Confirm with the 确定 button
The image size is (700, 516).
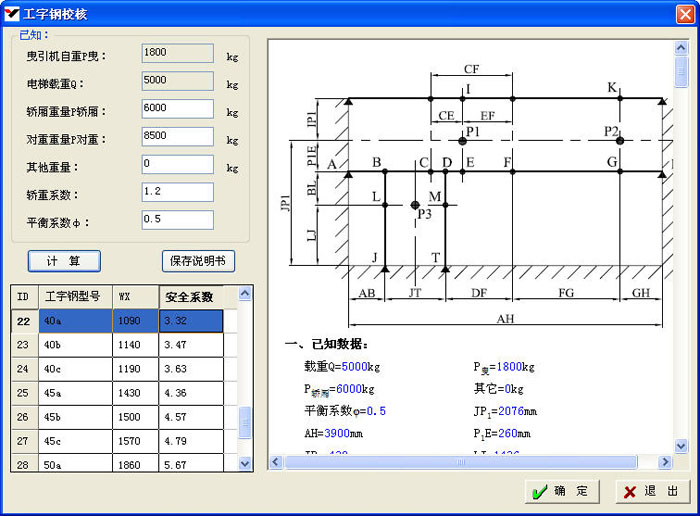[562, 491]
